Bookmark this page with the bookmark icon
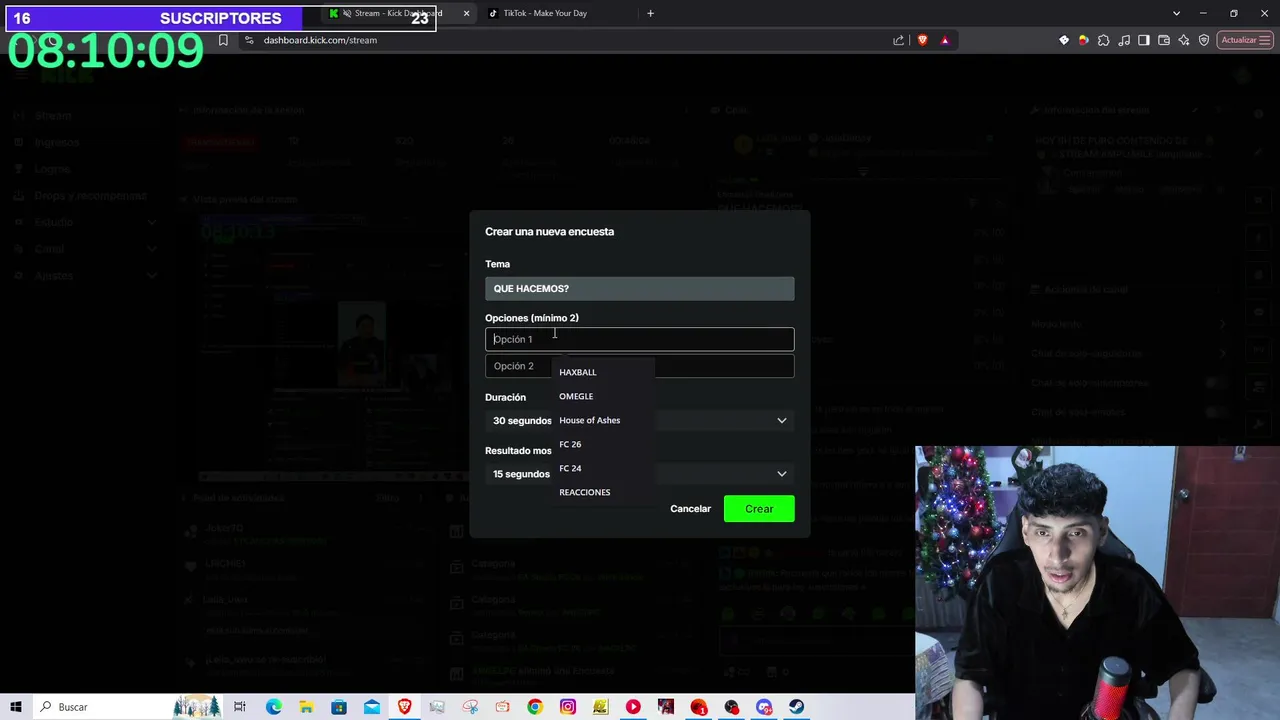This screenshot has height=720, width=1280. pyautogui.click(x=223, y=40)
